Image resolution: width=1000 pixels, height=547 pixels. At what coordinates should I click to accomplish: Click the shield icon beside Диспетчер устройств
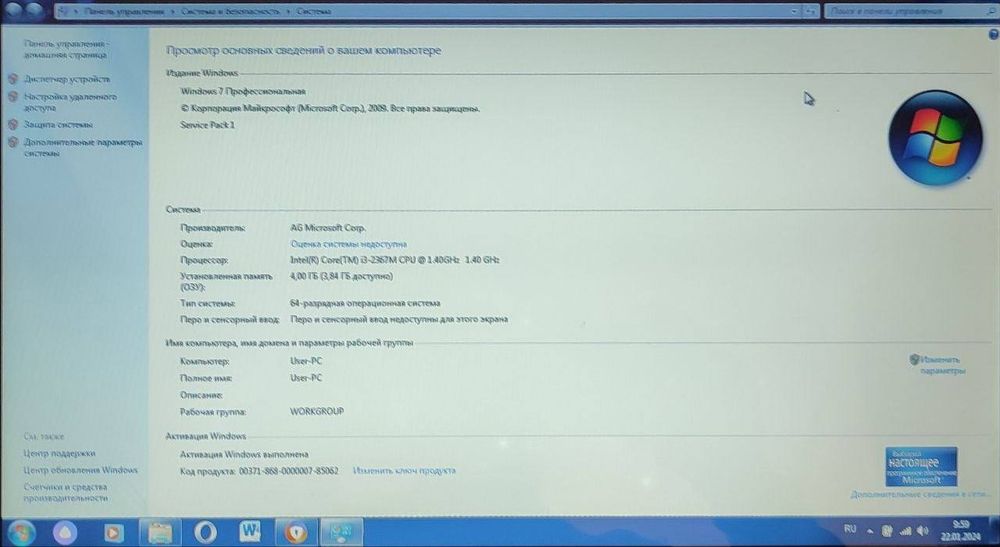coord(13,79)
